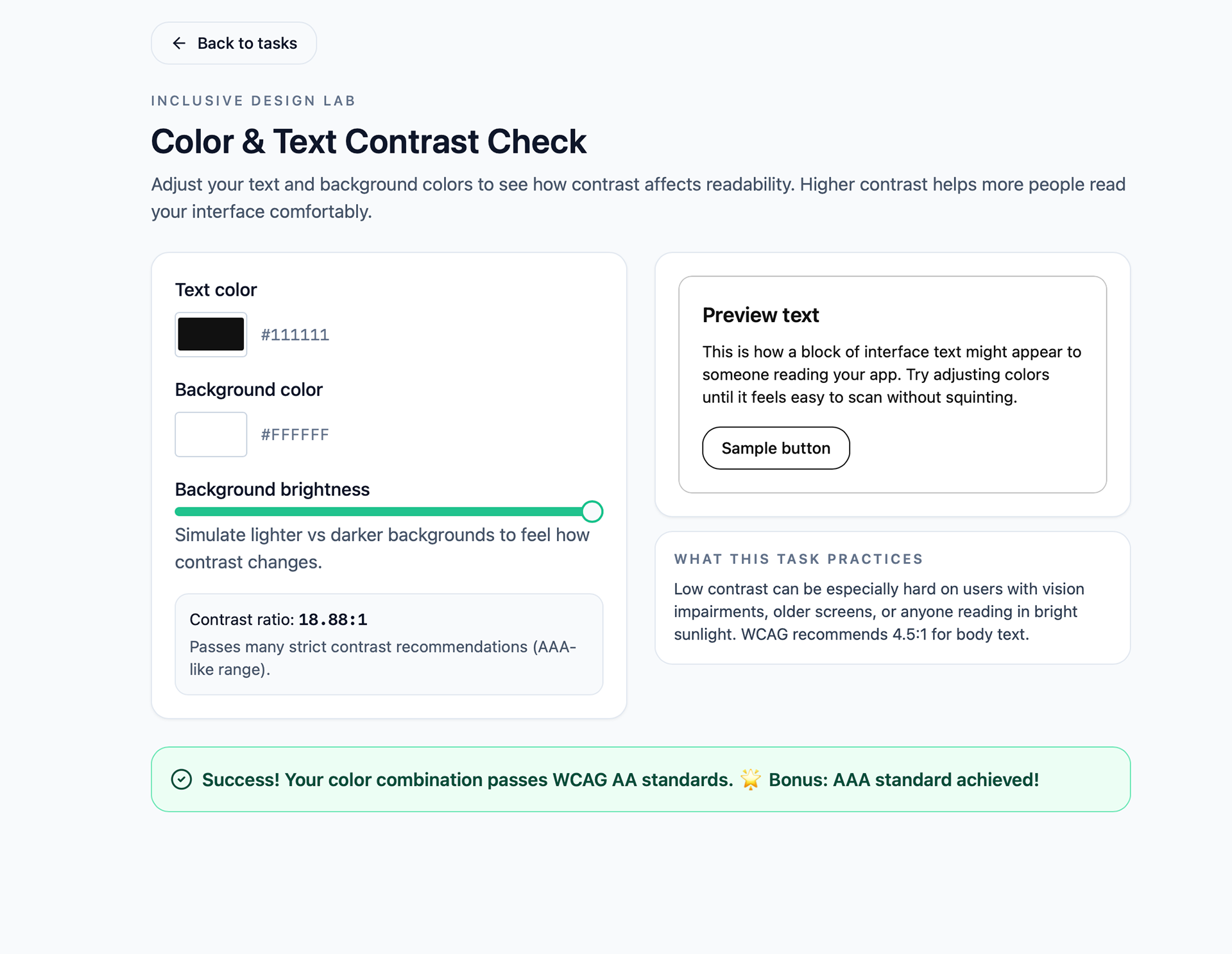Viewport: 1232px width, 954px height.
Task: Click the star emoji in the success banner
Action: [x=750, y=779]
